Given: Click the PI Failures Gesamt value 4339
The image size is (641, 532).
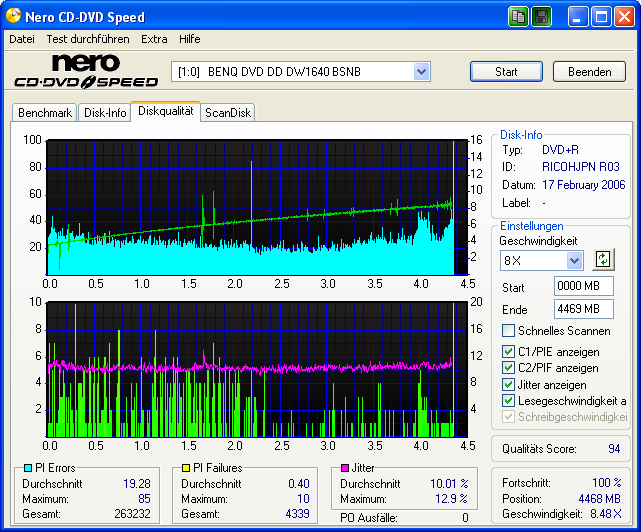Looking at the screenshot, I should tap(297, 514).
